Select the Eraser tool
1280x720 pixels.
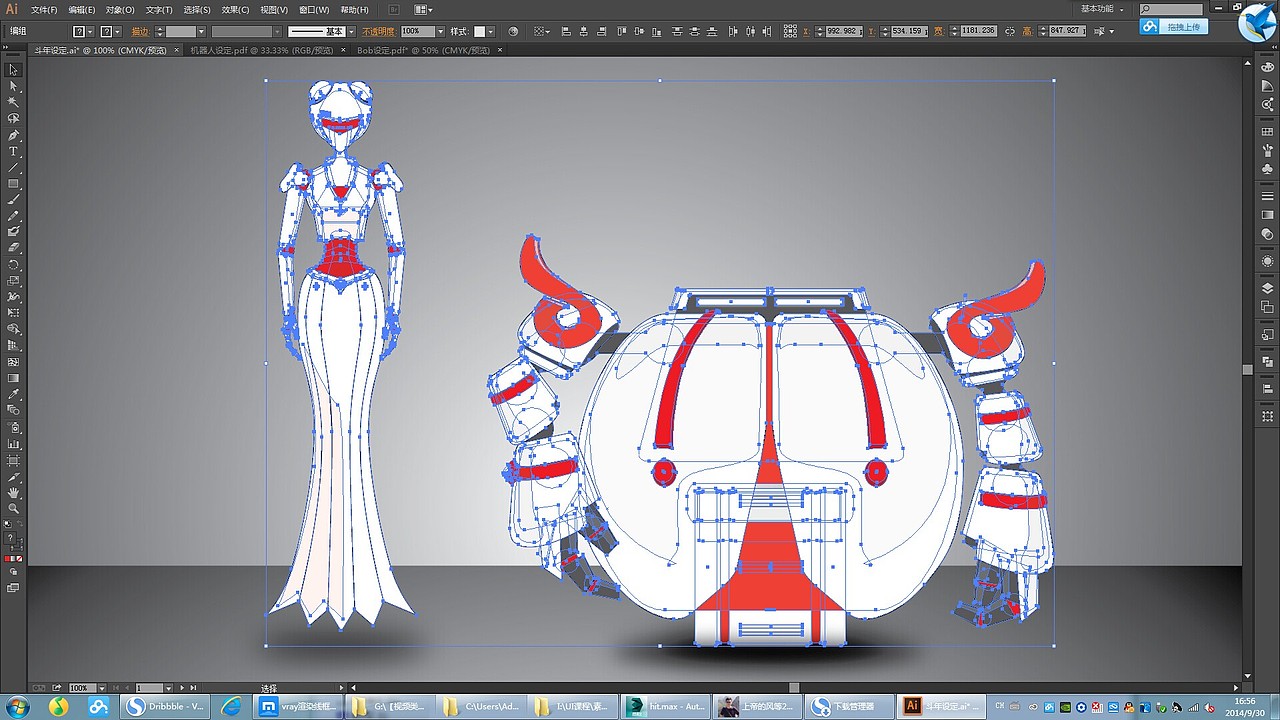pyautogui.click(x=14, y=248)
